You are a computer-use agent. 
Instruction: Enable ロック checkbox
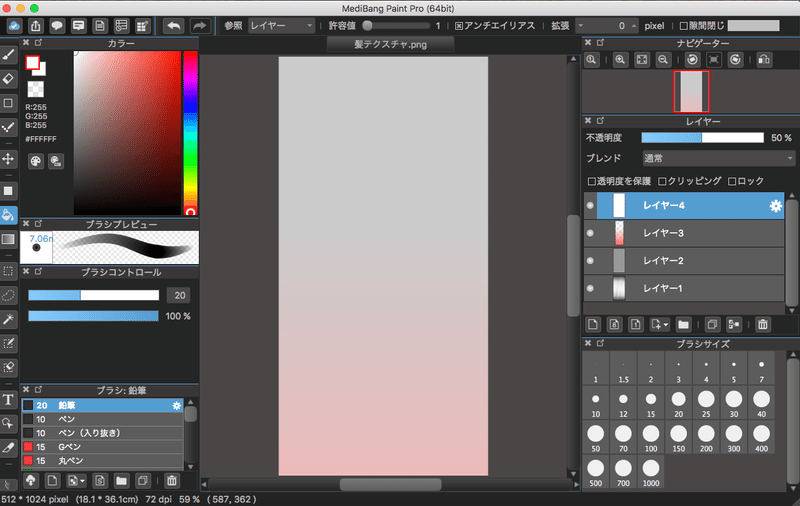732,182
